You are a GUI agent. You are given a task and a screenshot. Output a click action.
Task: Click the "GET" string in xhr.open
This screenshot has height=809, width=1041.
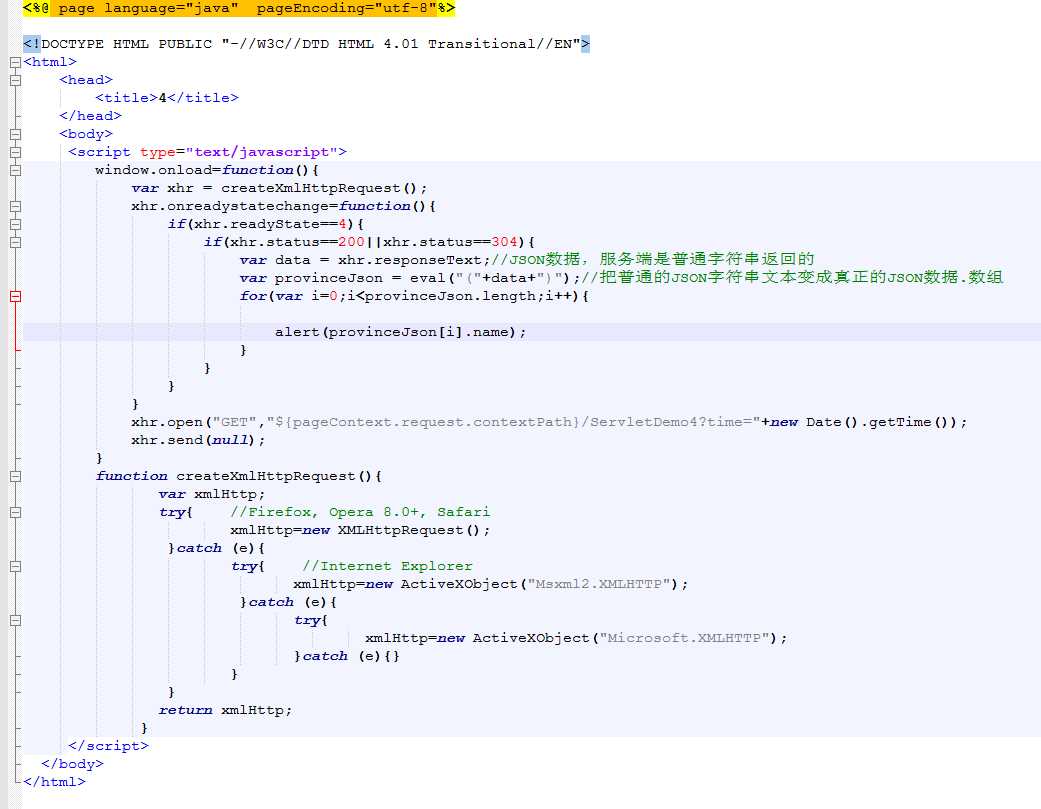point(235,422)
